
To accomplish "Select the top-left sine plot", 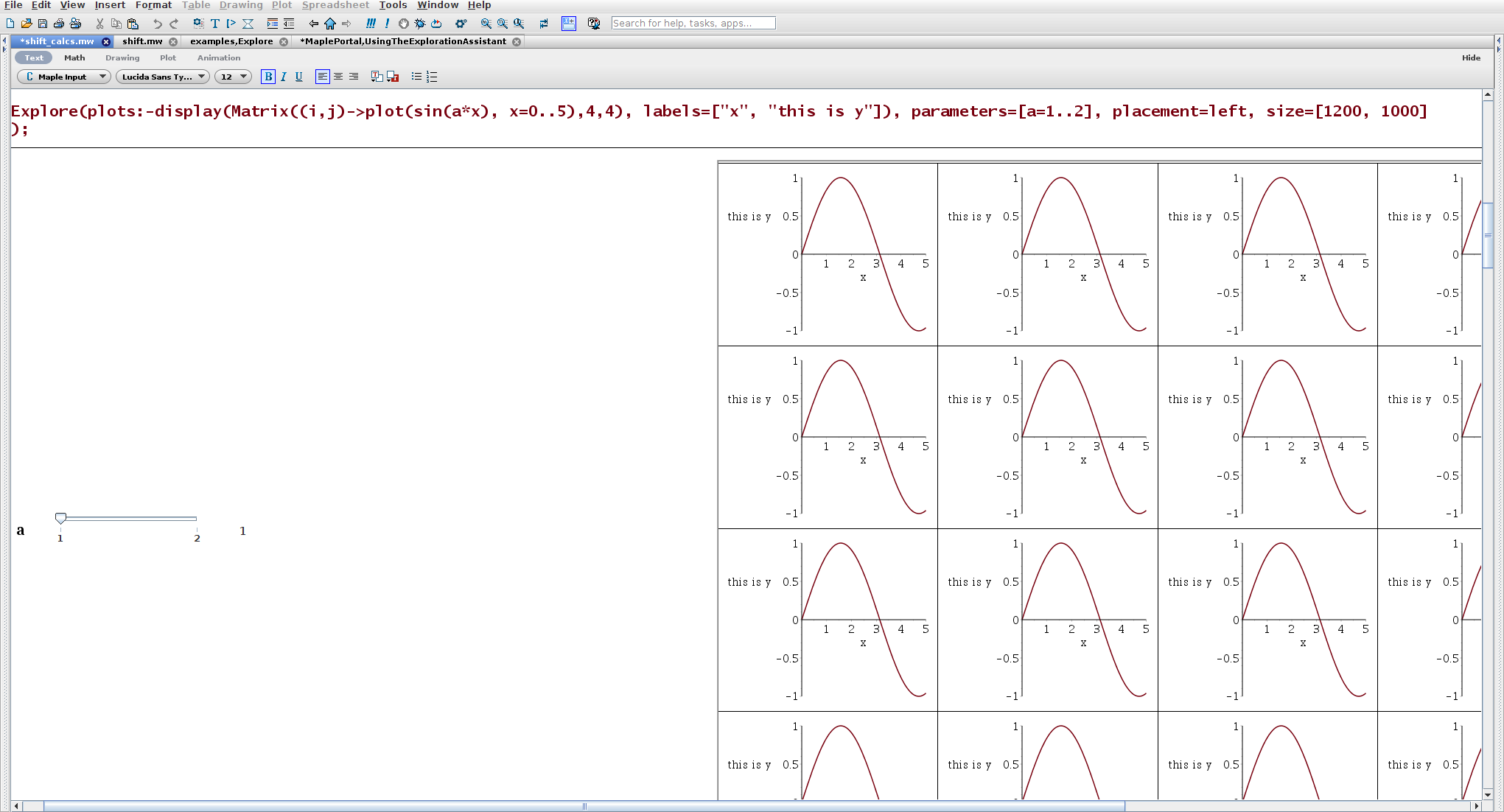I will point(828,254).
